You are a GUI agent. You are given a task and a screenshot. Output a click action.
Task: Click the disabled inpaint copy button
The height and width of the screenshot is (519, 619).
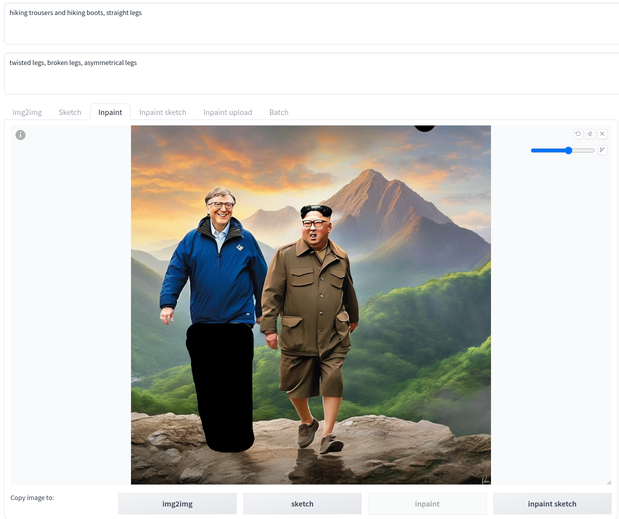click(427, 504)
